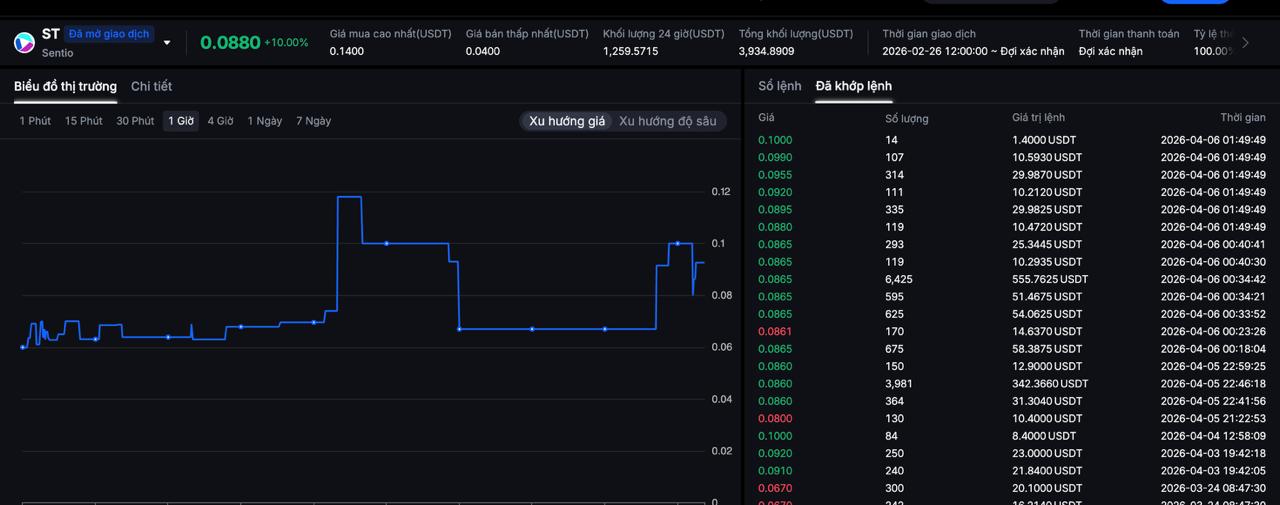Viewport: 1280px width, 505px height.
Task: Toggle chart to Xu hướng độ sâu
Action: pos(667,121)
